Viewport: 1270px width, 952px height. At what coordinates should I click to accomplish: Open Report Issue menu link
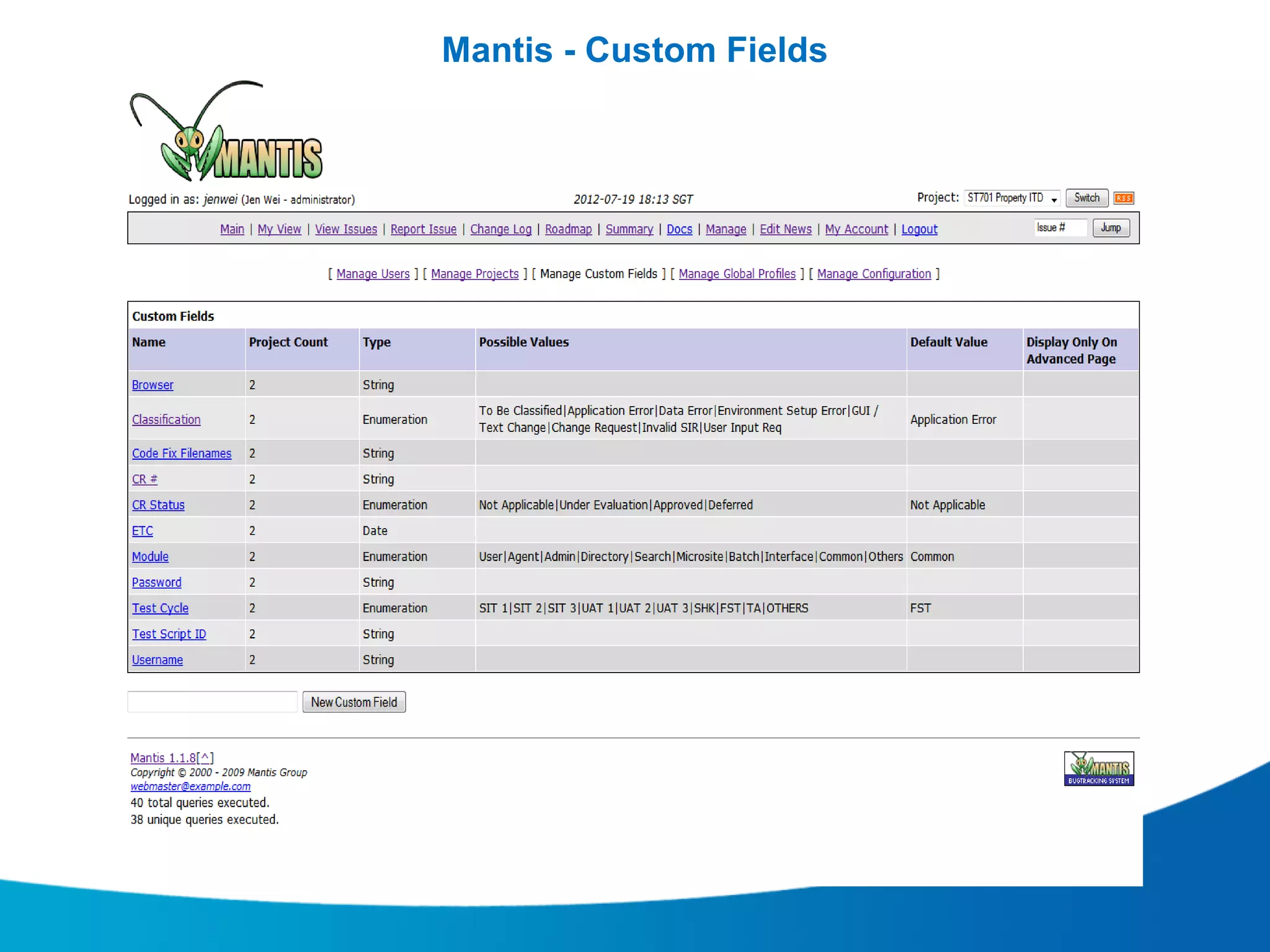click(424, 229)
